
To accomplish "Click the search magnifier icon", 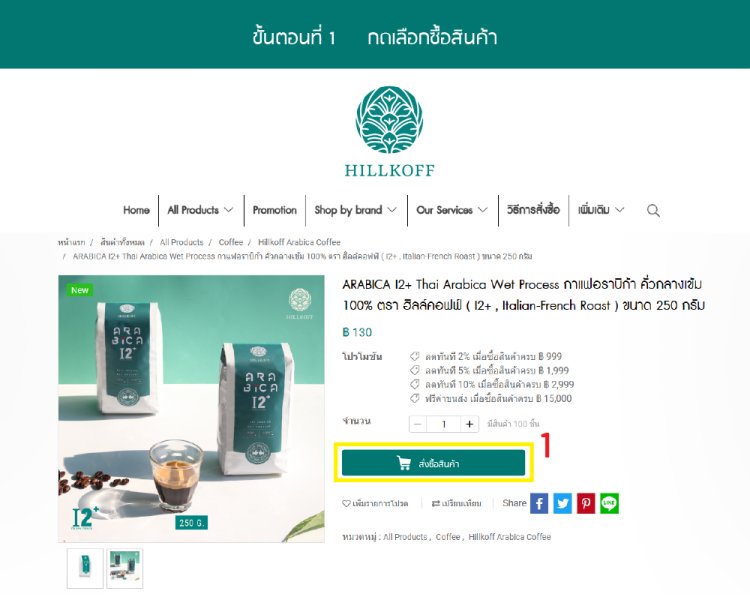I will tap(653, 211).
